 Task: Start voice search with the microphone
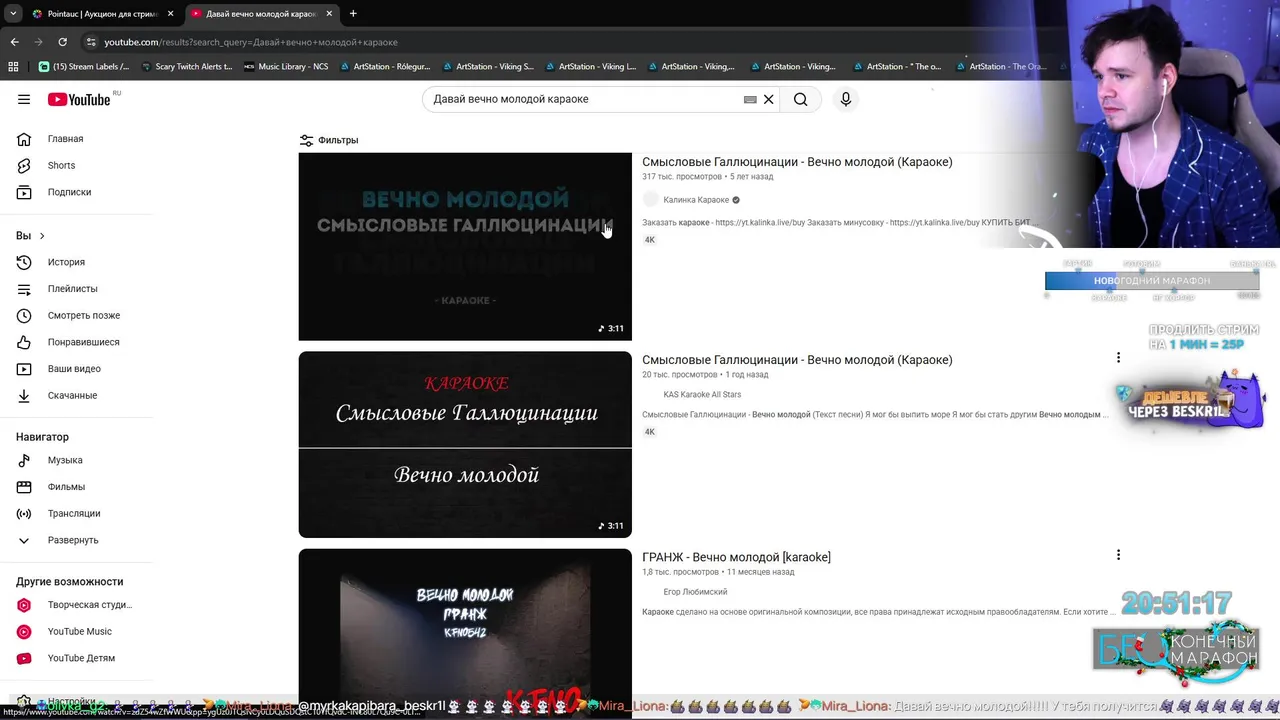click(x=846, y=99)
